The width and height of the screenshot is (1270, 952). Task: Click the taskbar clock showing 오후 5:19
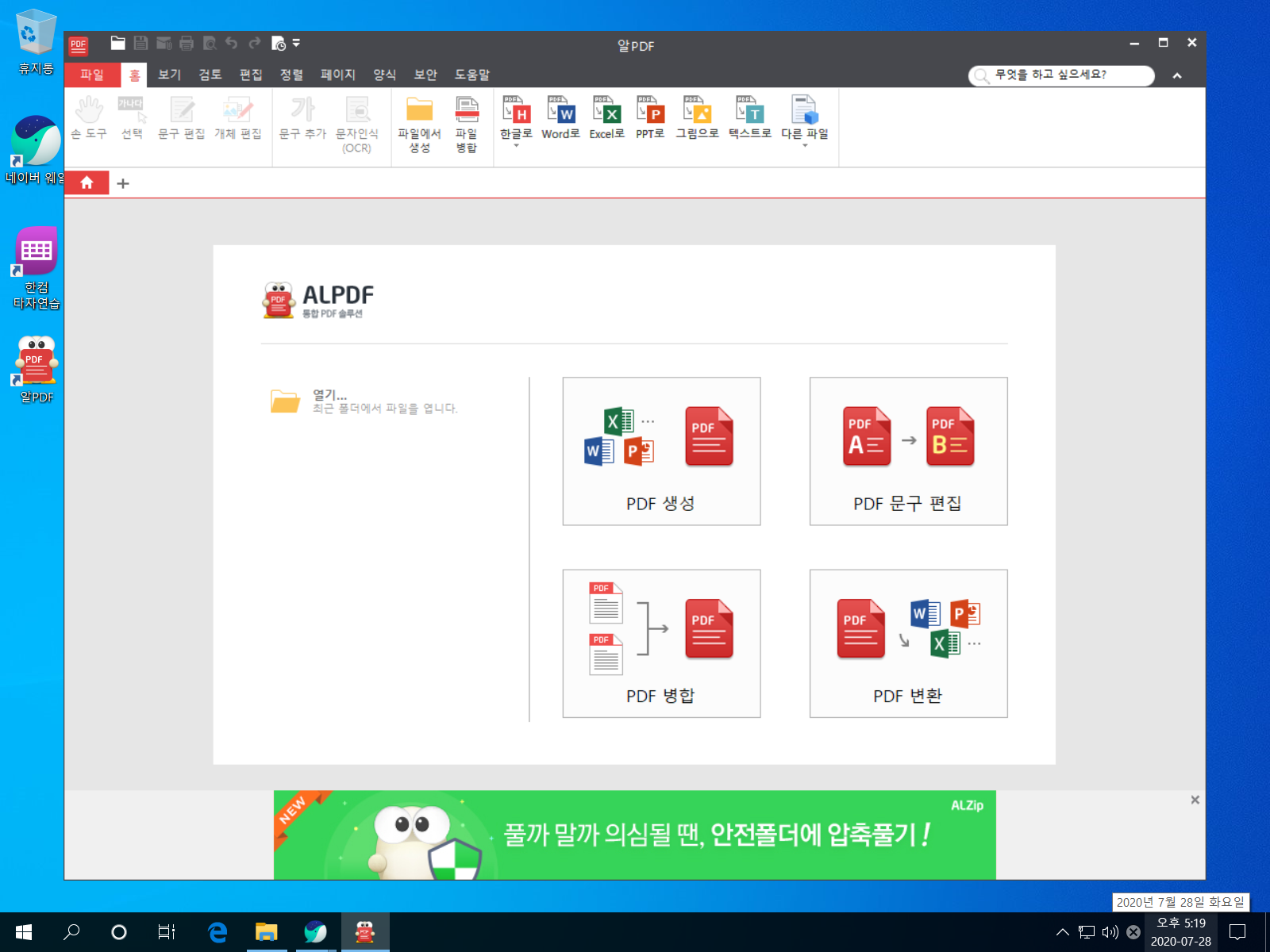tap(1181, 932)
